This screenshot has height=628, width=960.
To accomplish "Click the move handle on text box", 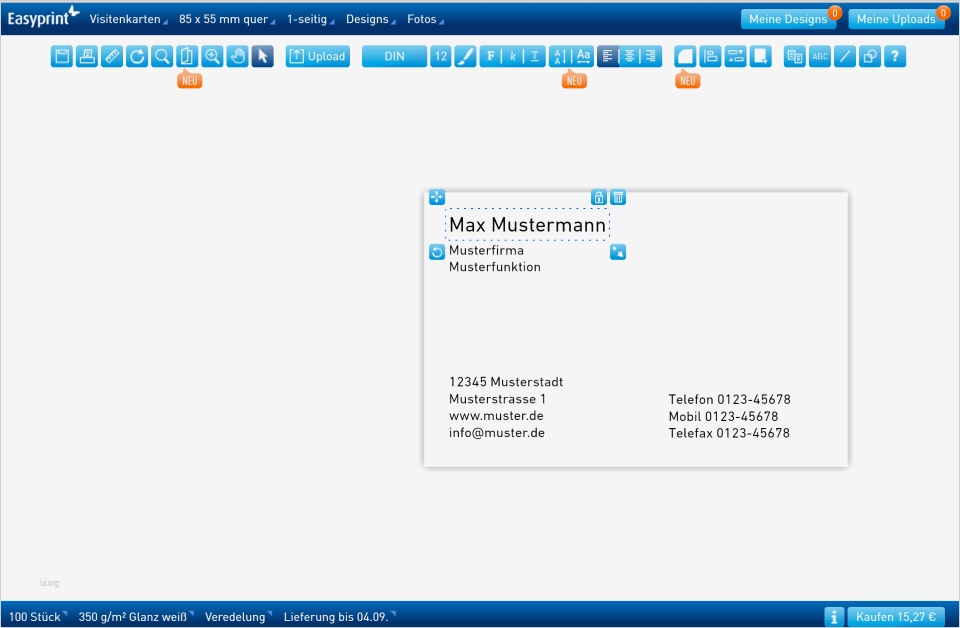I will 437,197.
